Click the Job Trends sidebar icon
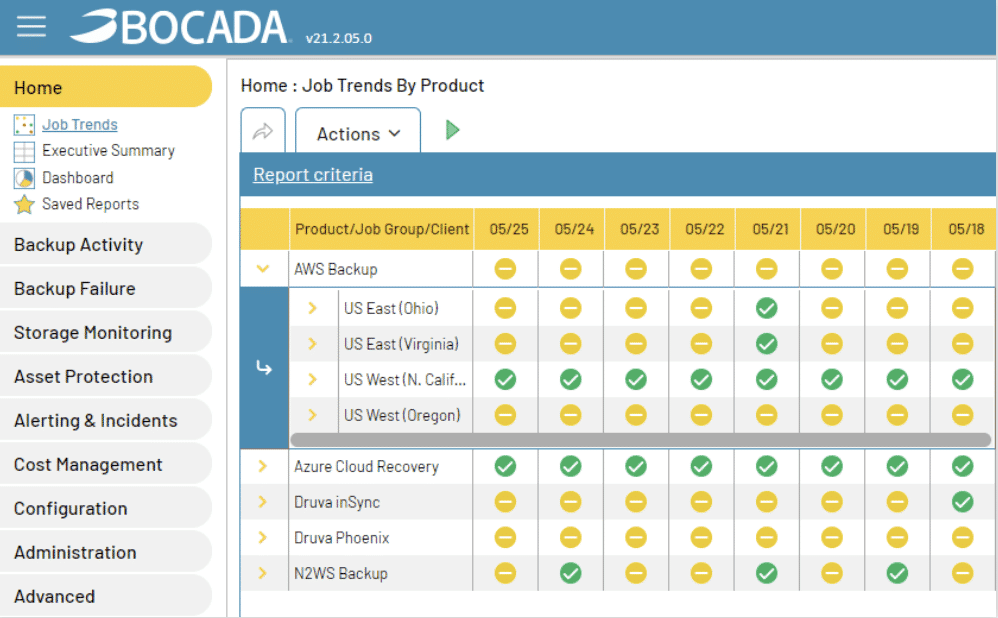The image size is (998, 618). coord(24,125)
